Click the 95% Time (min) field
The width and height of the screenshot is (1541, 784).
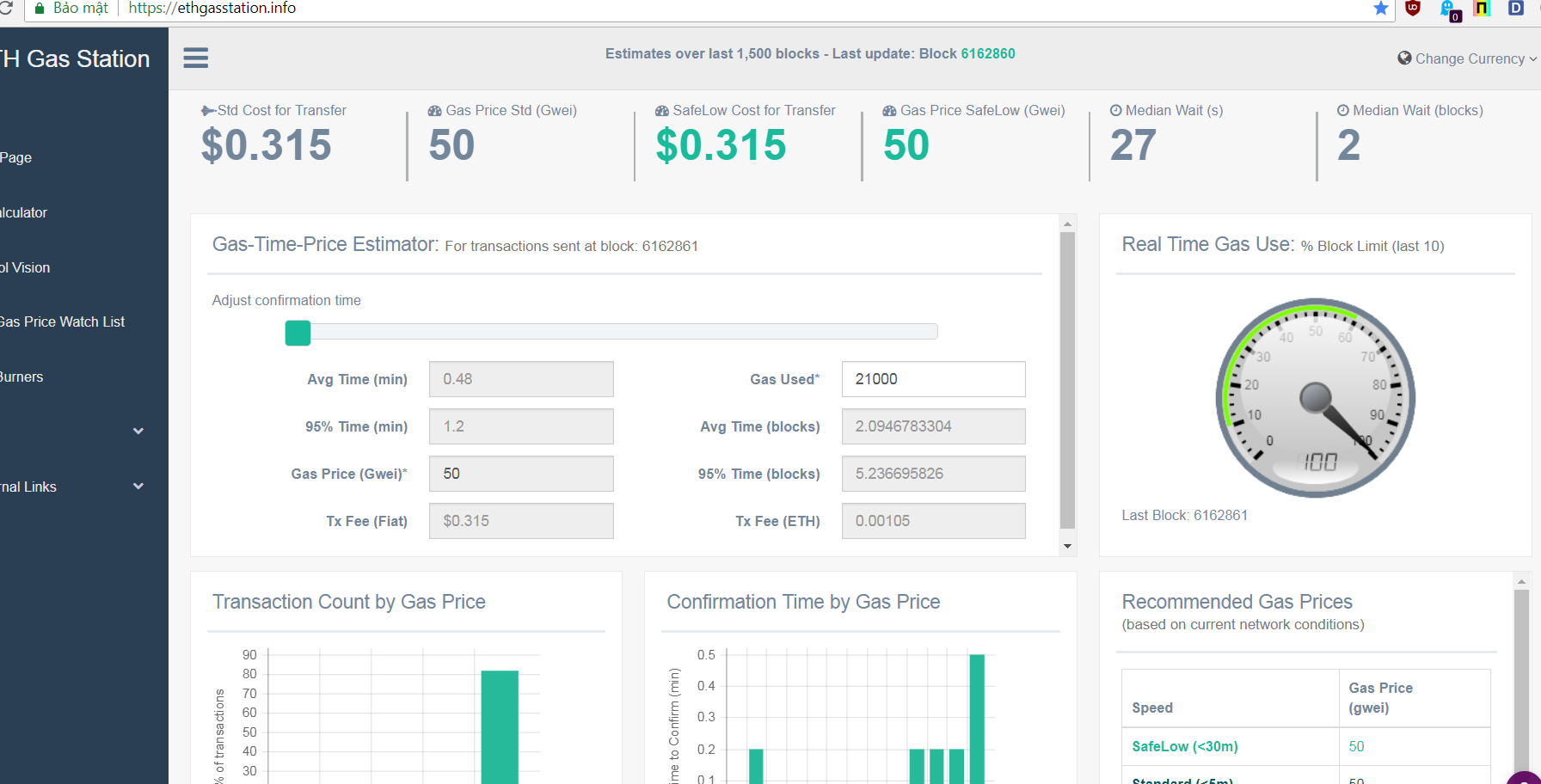coord(521,426)
